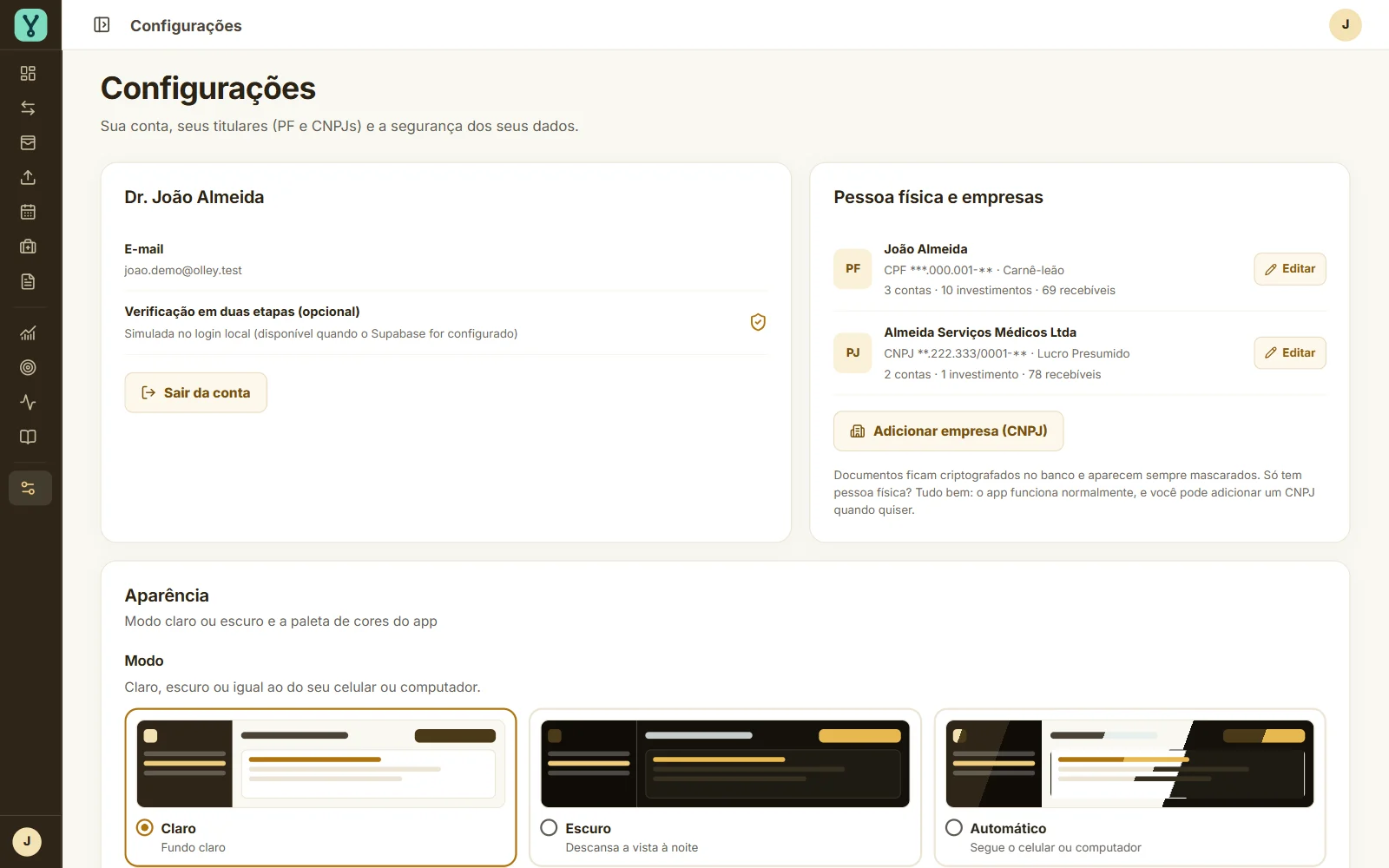This screenshot has width=1389, height=868.
Task: Click 'CPF ***.000.001-** · Carnê-leão' text
Action: point(974,270)
